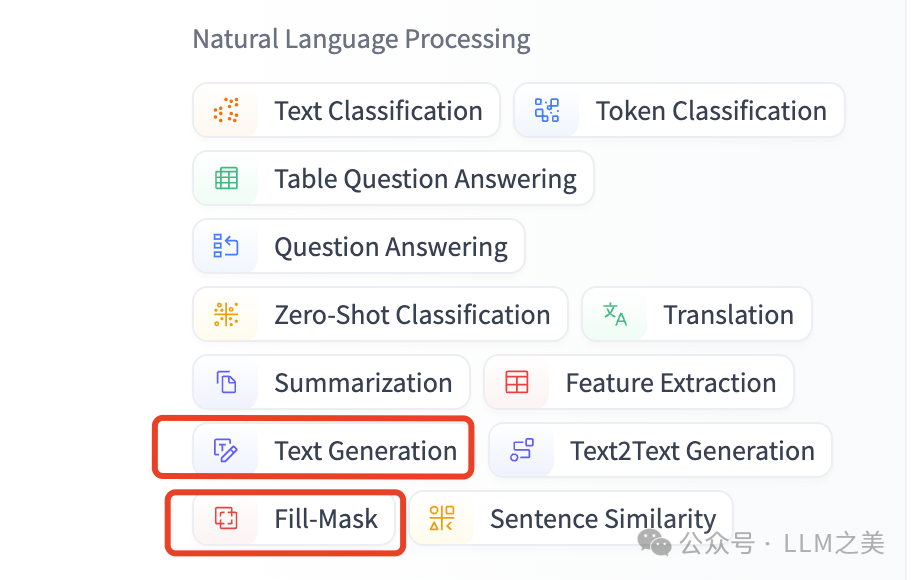The width and height of the screenshot is (914, 580).
Task: Select Table Question Answering filter
Action: pos(425,179)
